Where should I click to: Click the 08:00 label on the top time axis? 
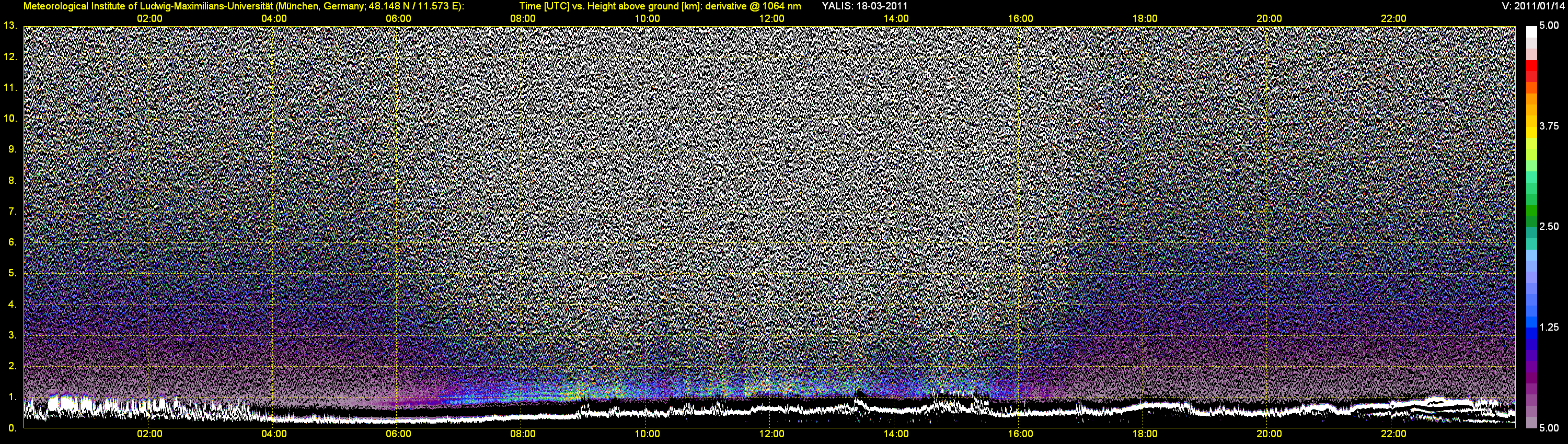pyautogui.click(x=523, y=19)
